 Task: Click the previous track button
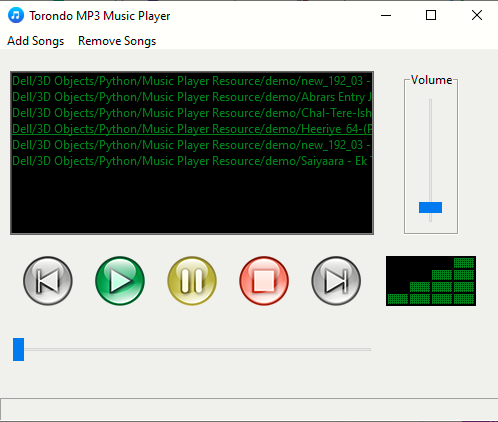point(48,281)
